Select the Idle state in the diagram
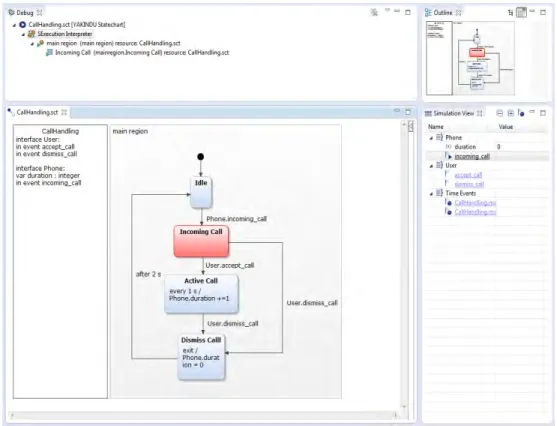Image resolution: width=557 pixels, height=426 pixels. pyautogui.click(x=201, y=192)
